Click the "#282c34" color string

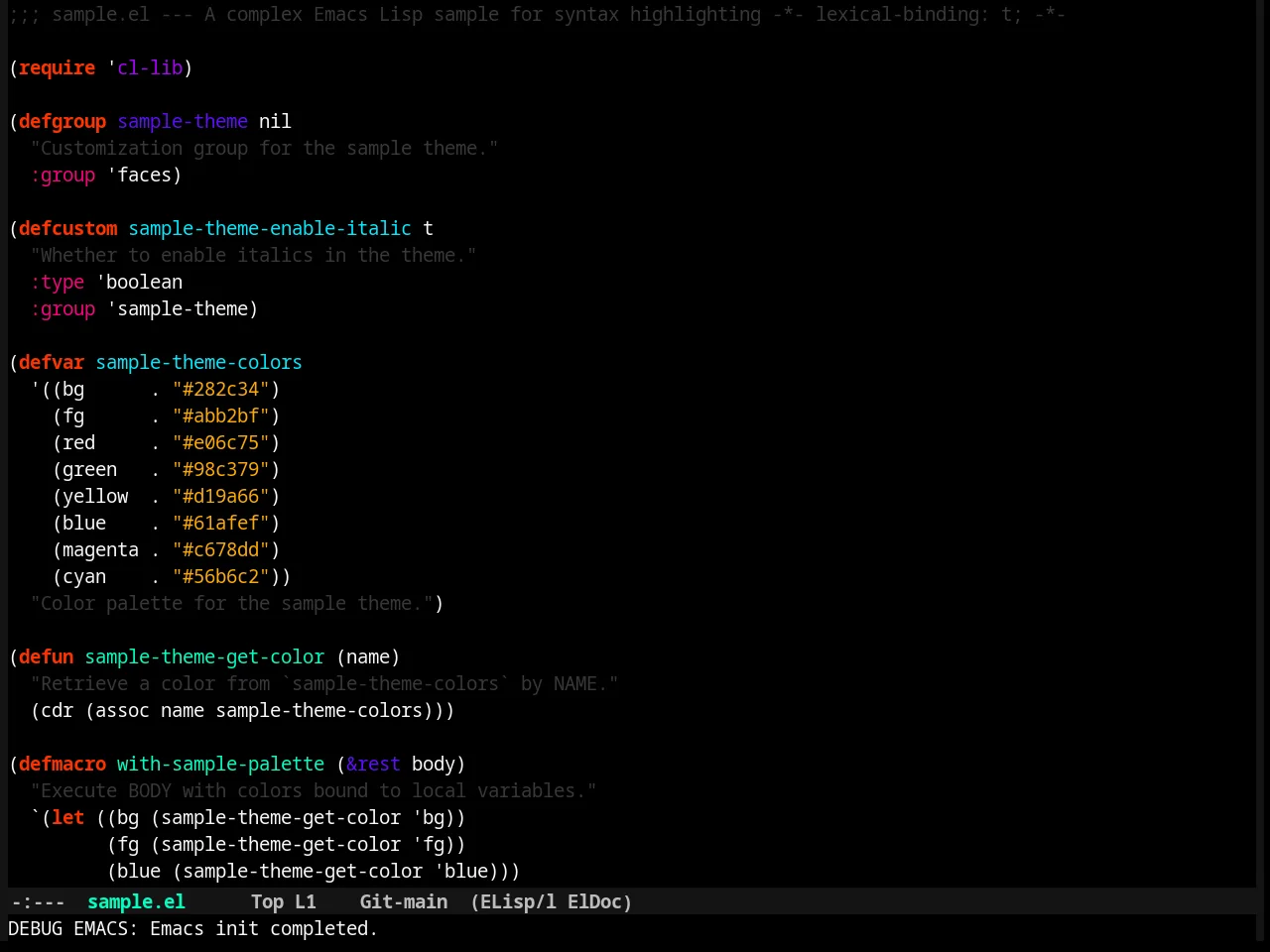(221, 389)
